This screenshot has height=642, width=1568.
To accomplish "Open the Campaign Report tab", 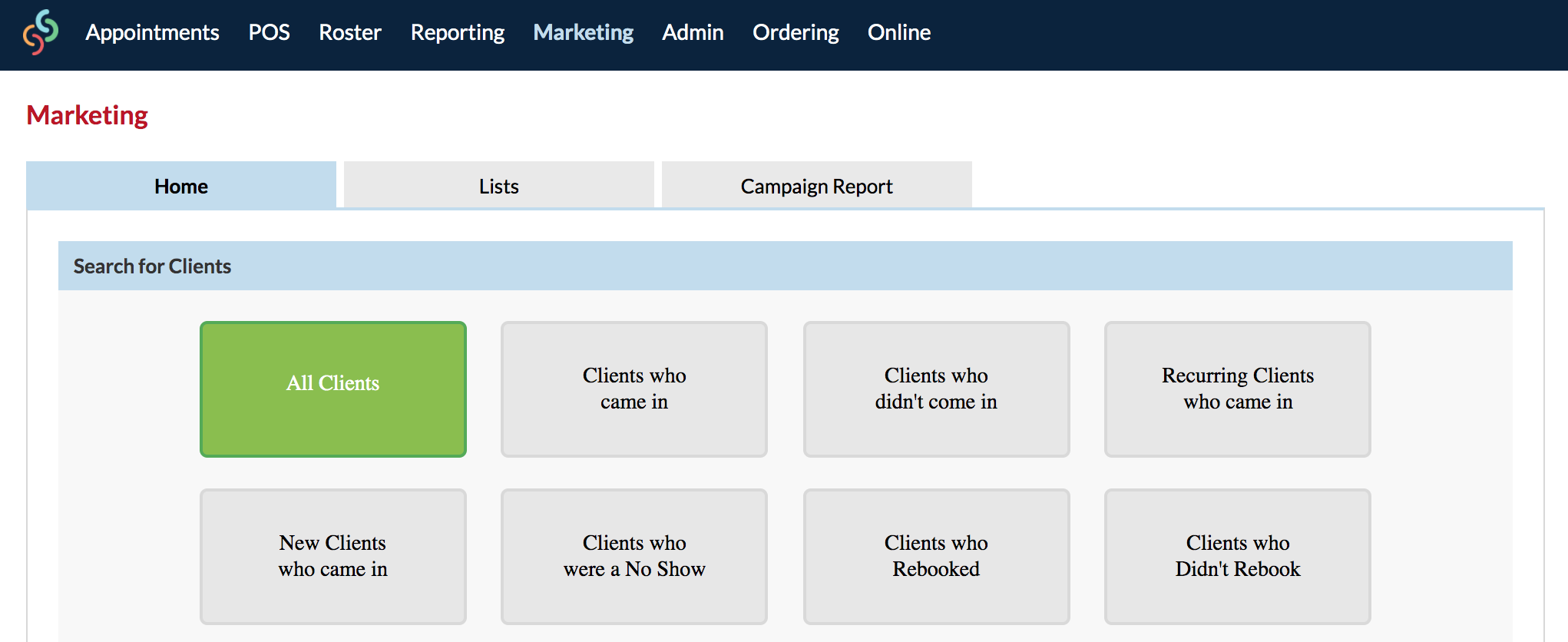I will (x=817, y=185).
